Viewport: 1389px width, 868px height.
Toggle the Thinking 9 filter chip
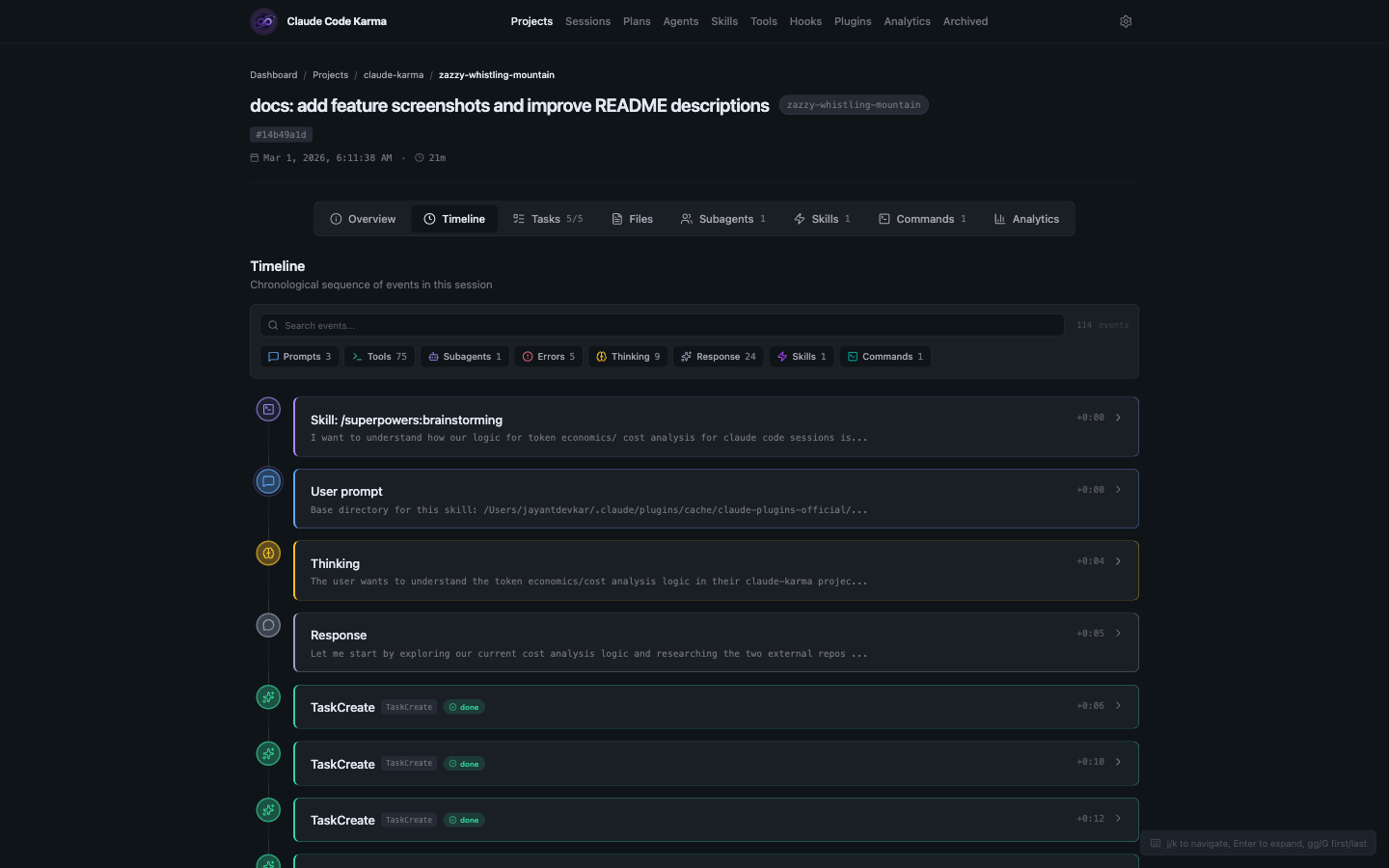[628, 357]
